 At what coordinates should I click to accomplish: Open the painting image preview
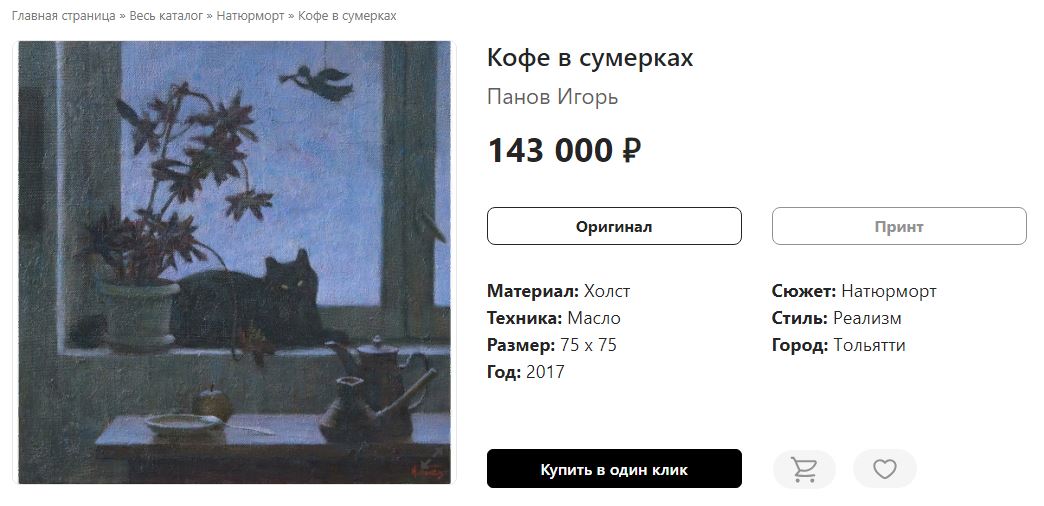click(234, 262)
